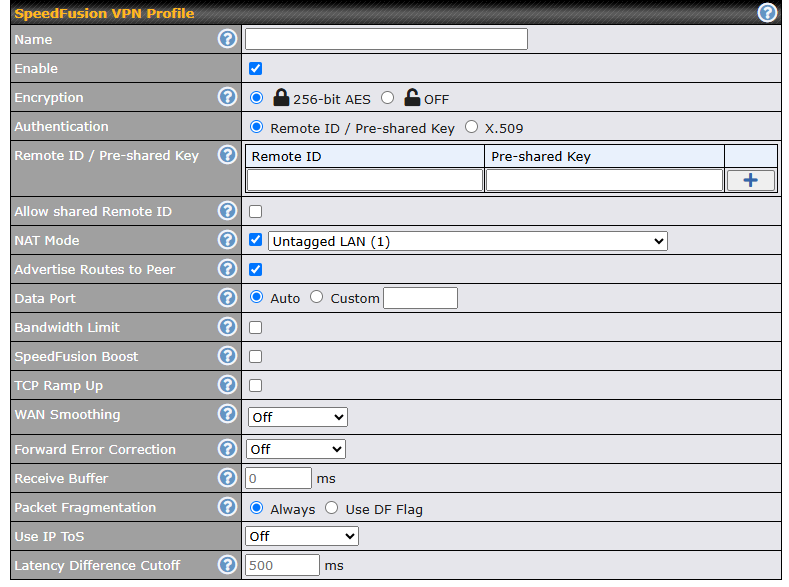Add Remote ID entry with plus button

point(750,180)
